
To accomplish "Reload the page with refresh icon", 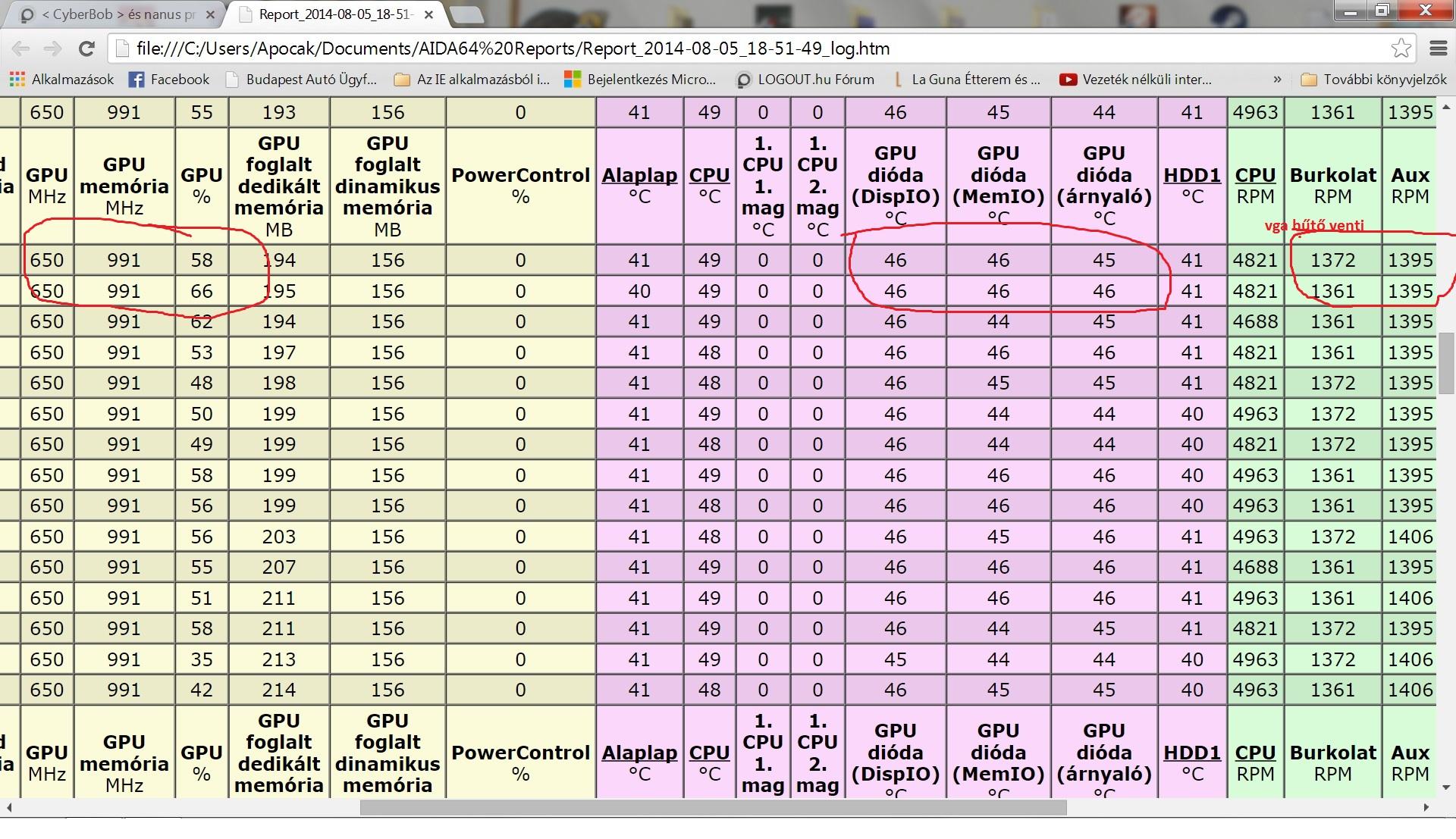I will tap(86, 49).
